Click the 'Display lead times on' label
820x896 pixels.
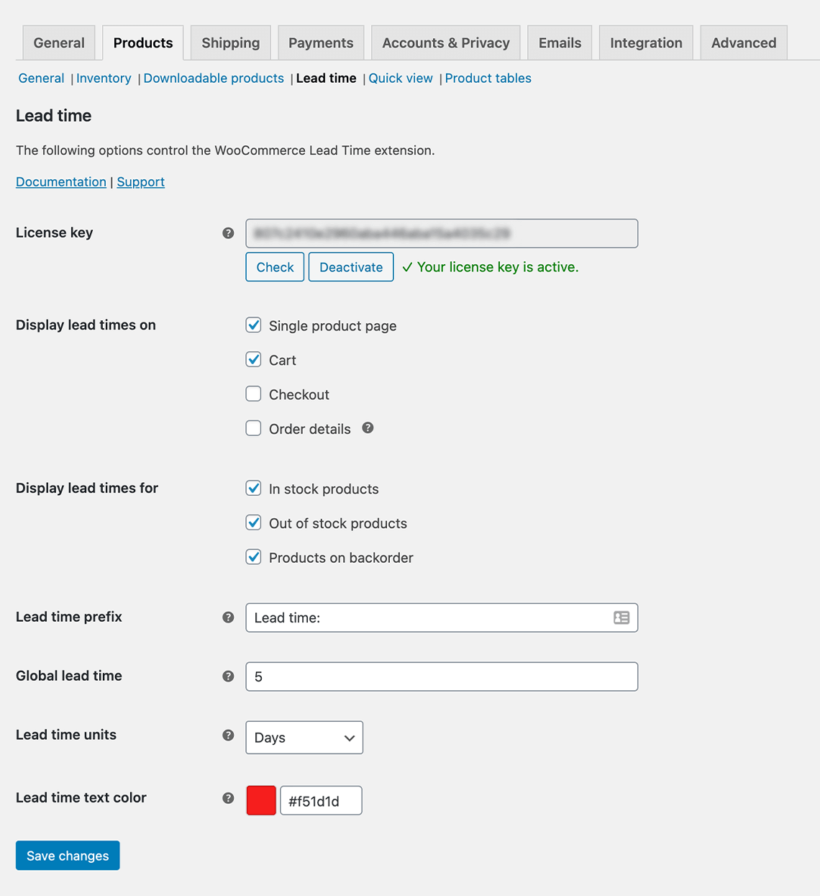[86, 325]
